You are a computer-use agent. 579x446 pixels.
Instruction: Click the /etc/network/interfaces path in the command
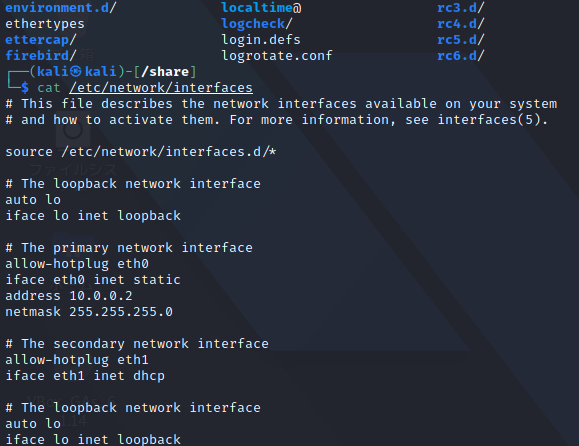coord(161,88)
